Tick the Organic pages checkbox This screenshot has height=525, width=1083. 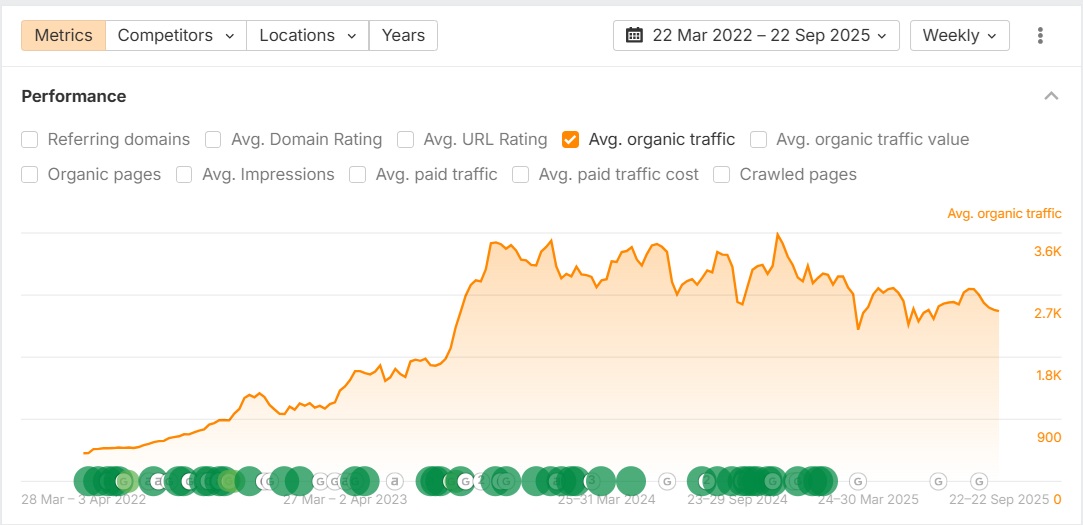point(30,175)
